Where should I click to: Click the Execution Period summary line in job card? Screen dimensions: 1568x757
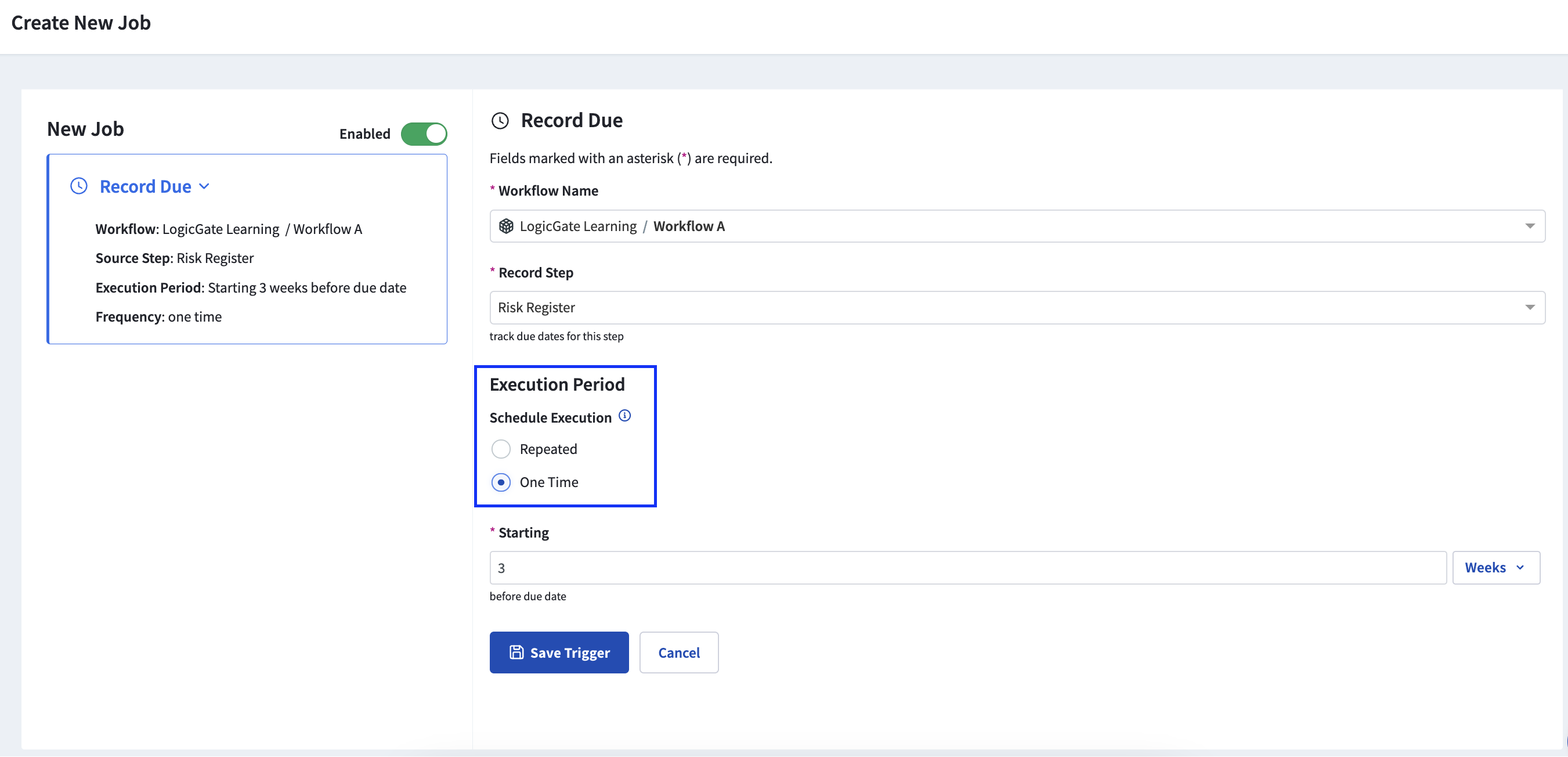pyautogui.click(x=251, y=287)
